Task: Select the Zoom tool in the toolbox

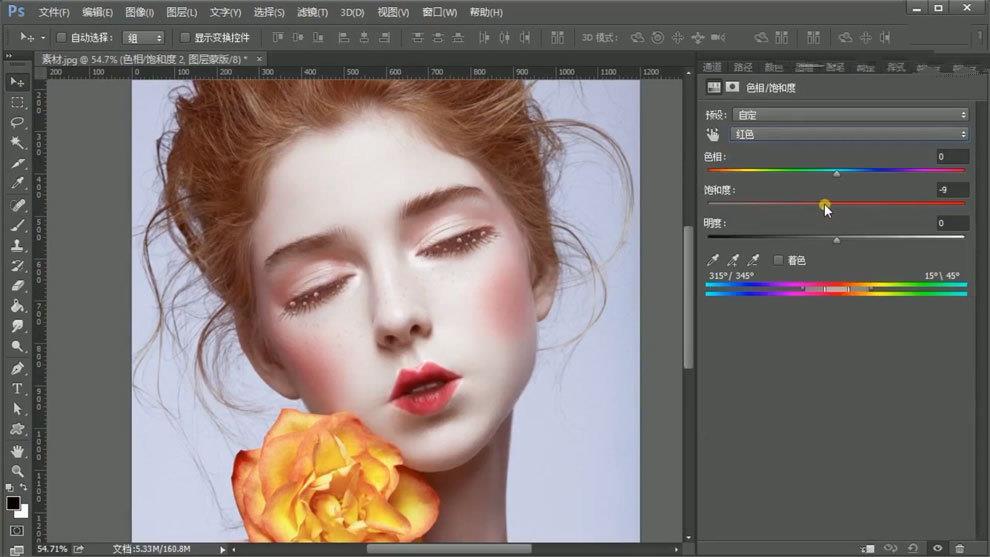Action: click(x=17, y=470)
